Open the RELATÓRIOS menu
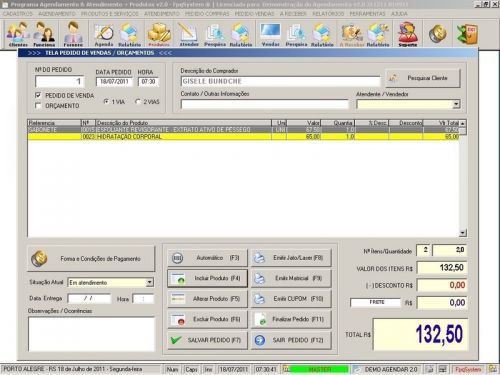The width and height of the screenshot is (500, 375). (x=328, y=14)
